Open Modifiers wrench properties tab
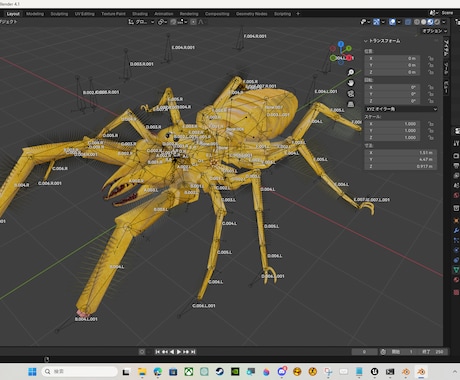The height and width of the screenshot is (380, 460). coord(456,230)
